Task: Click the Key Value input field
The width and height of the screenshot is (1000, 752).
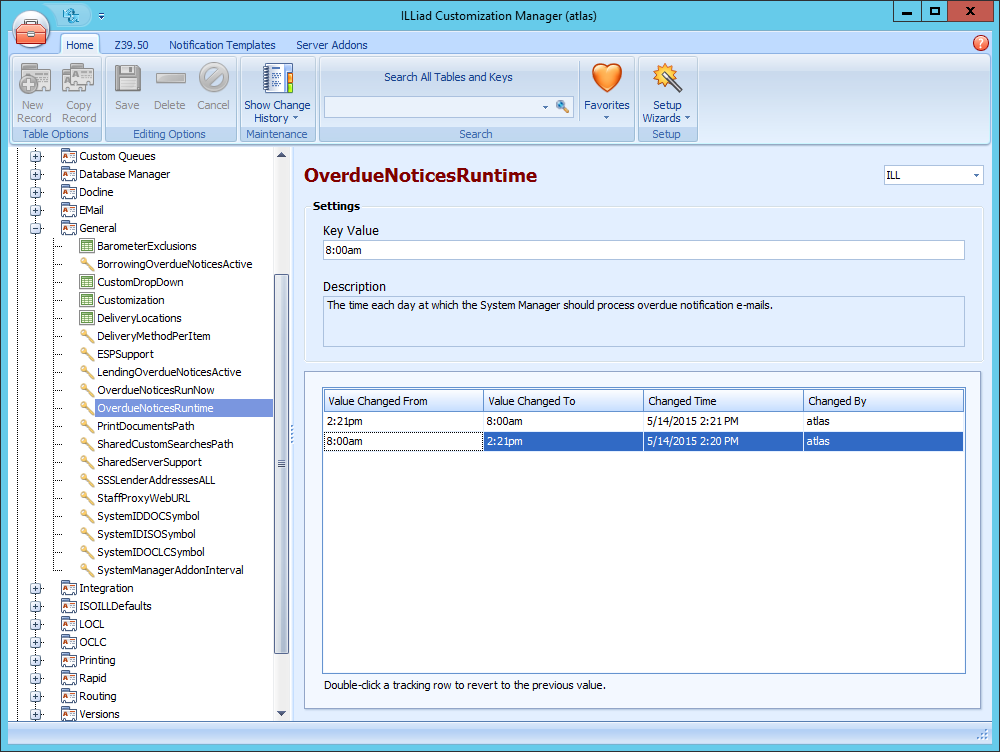Action: pyautogui.click(x=643, y=250)
